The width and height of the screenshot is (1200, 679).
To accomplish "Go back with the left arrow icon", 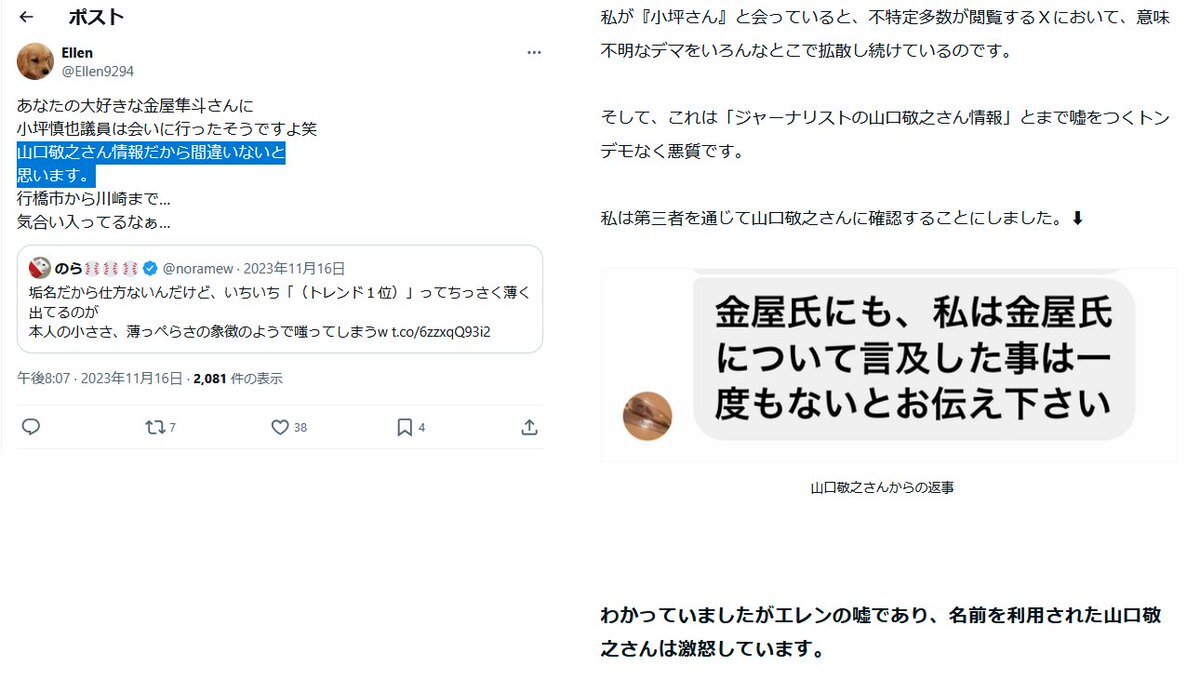I will (27, 17).
